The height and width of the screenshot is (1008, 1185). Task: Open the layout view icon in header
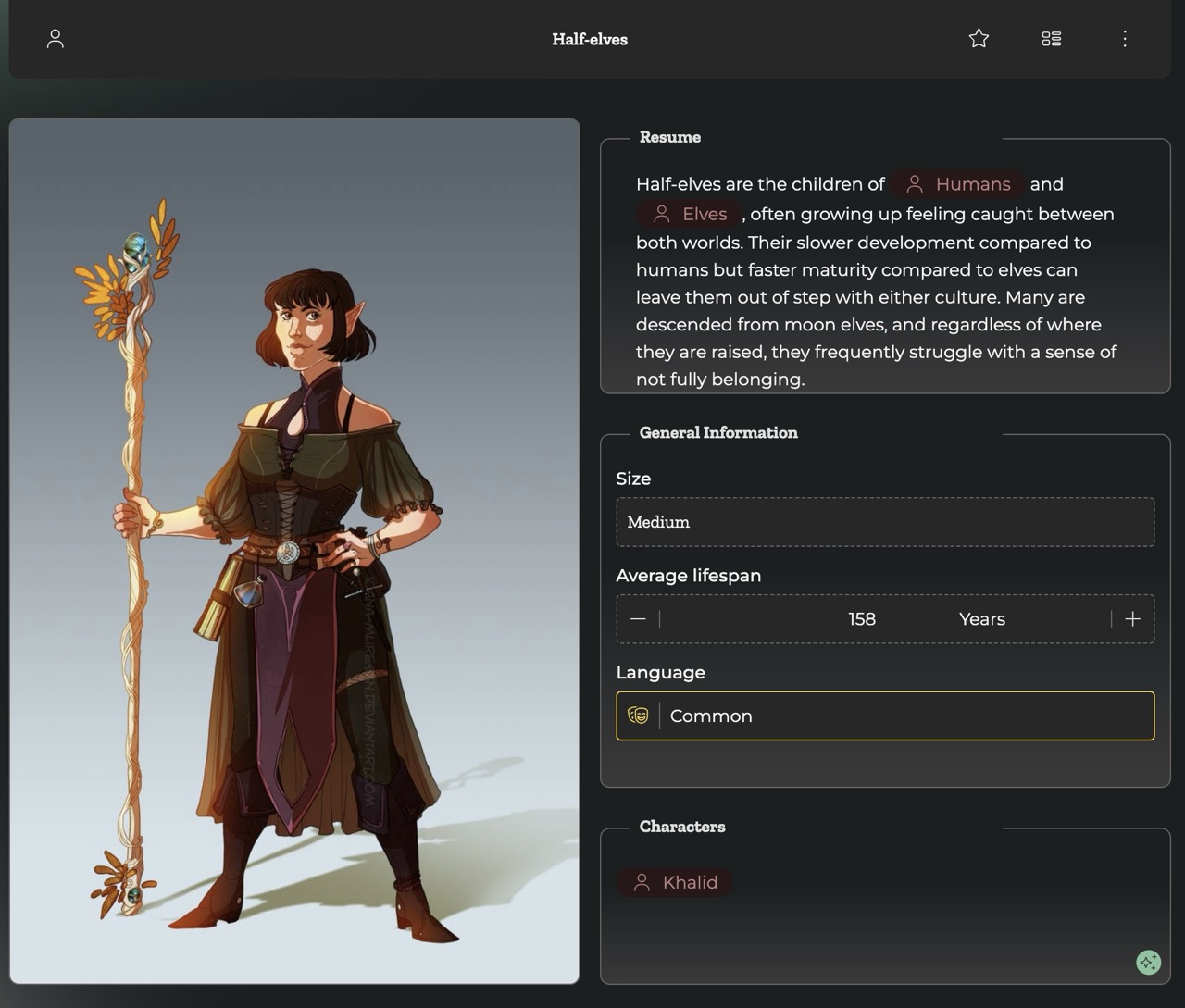(1051, 39)
